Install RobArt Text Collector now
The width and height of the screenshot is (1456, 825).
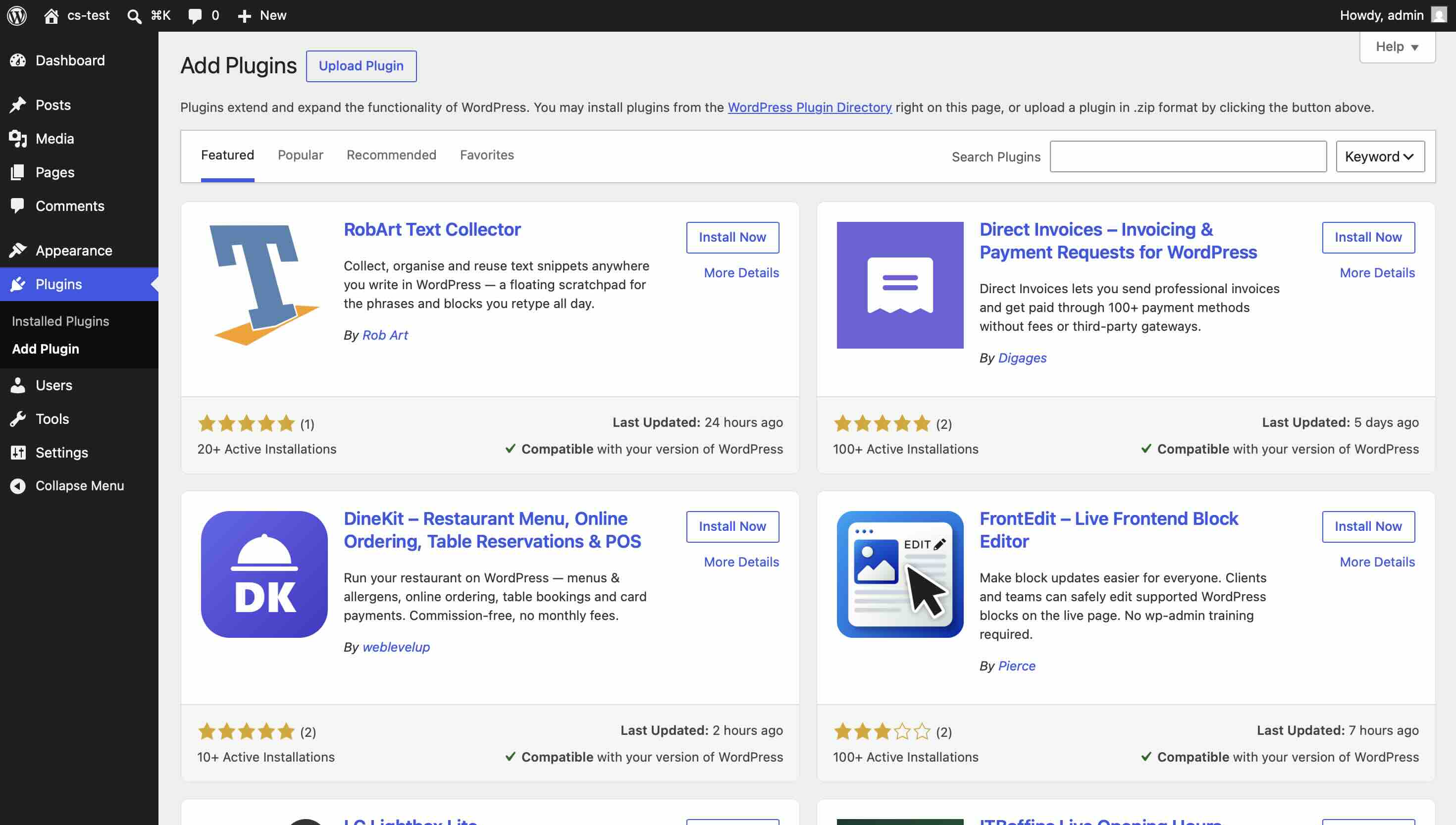tap(732, 237)
